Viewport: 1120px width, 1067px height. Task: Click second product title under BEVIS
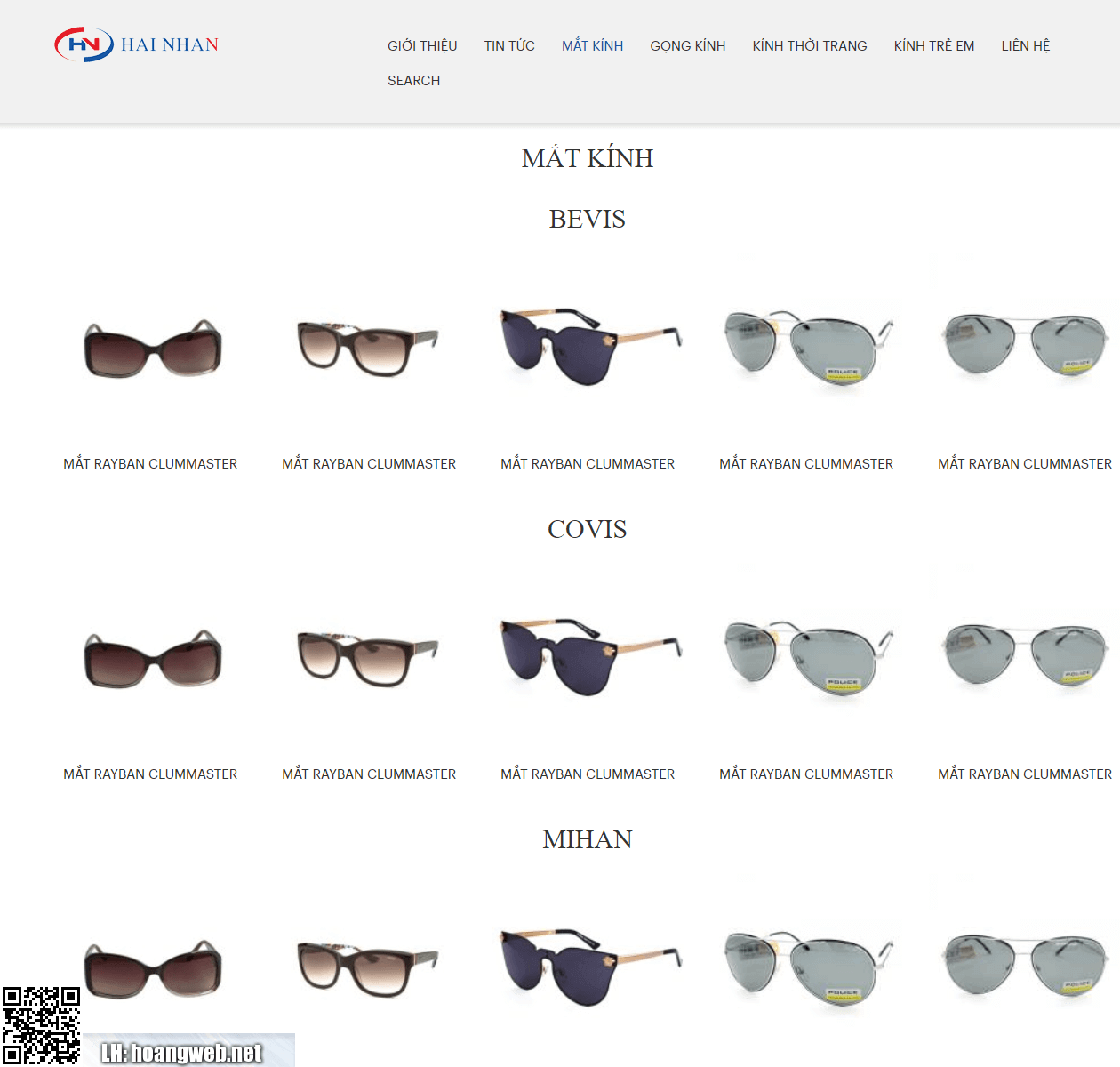(x=369, y=463)
